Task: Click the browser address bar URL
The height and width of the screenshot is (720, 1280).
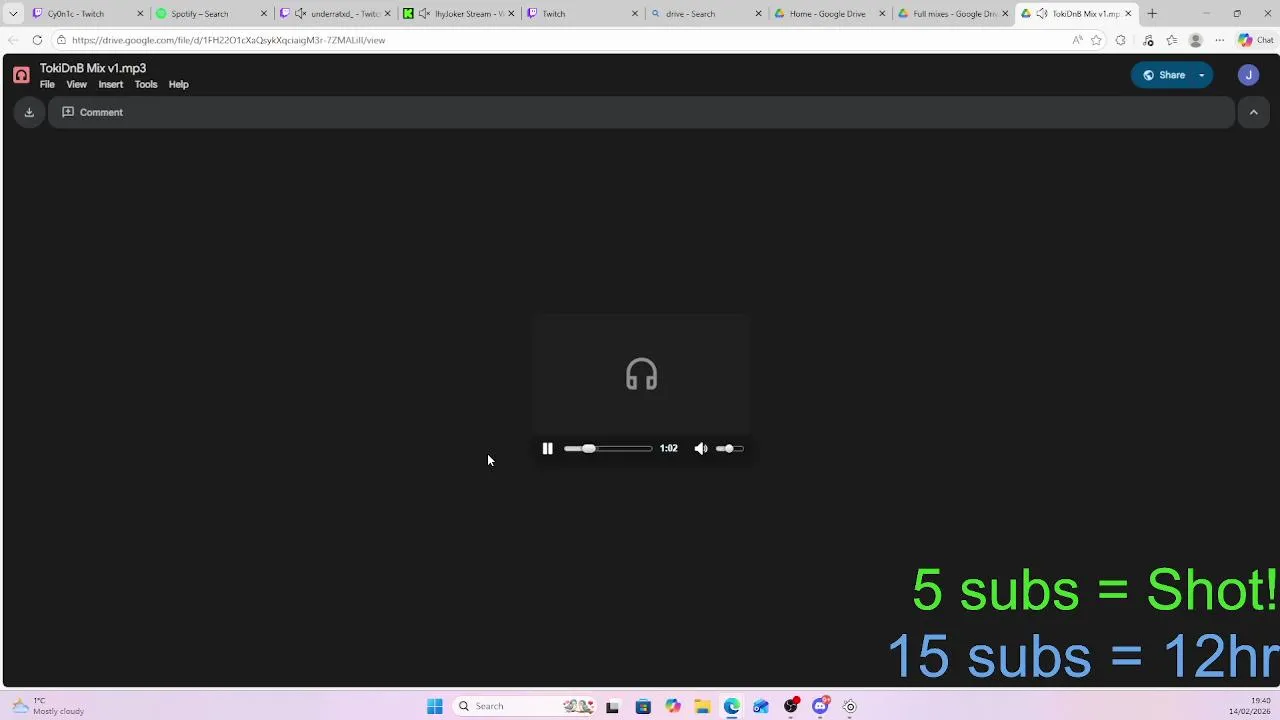Action: pyautogui.click(x=228, y=40)
